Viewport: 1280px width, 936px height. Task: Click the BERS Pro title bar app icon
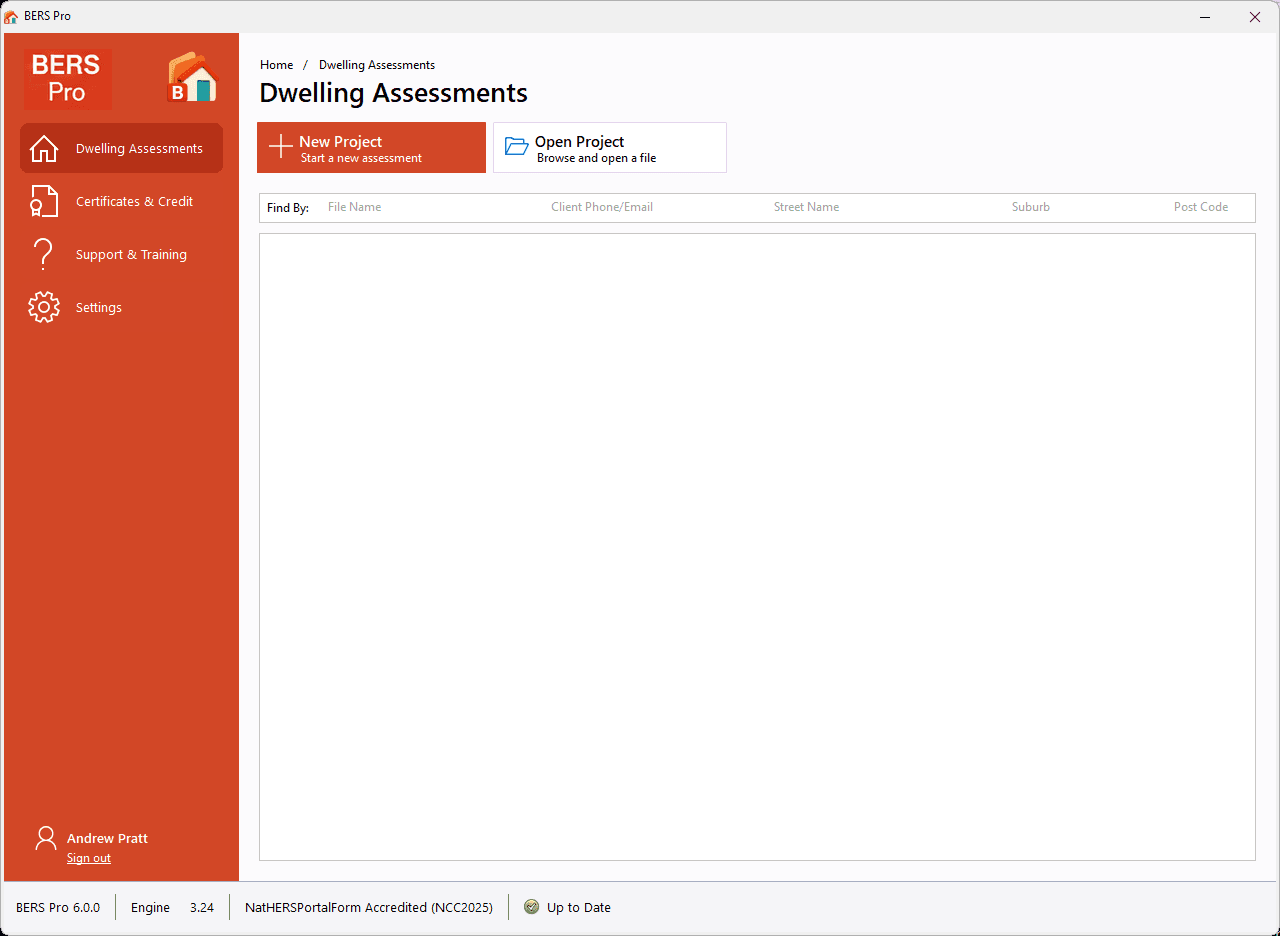click(x=11, y=16)
